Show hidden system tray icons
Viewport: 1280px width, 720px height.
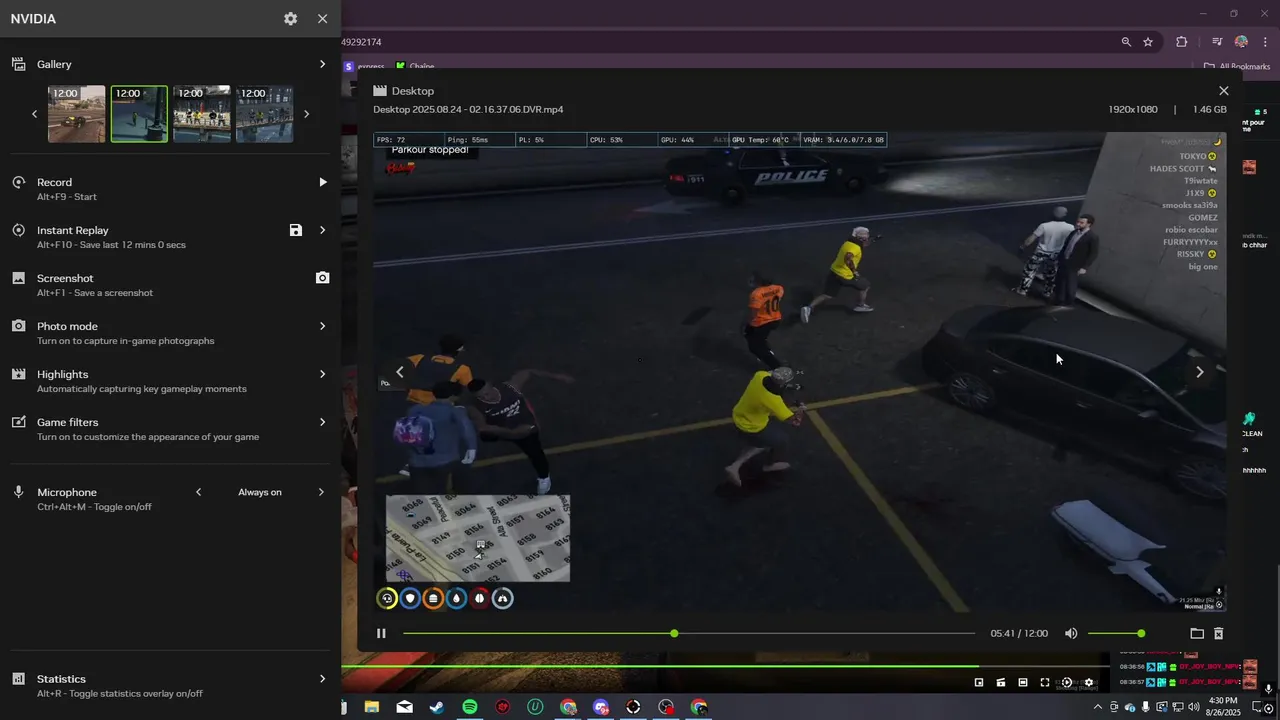click(x=1098, y=707)
